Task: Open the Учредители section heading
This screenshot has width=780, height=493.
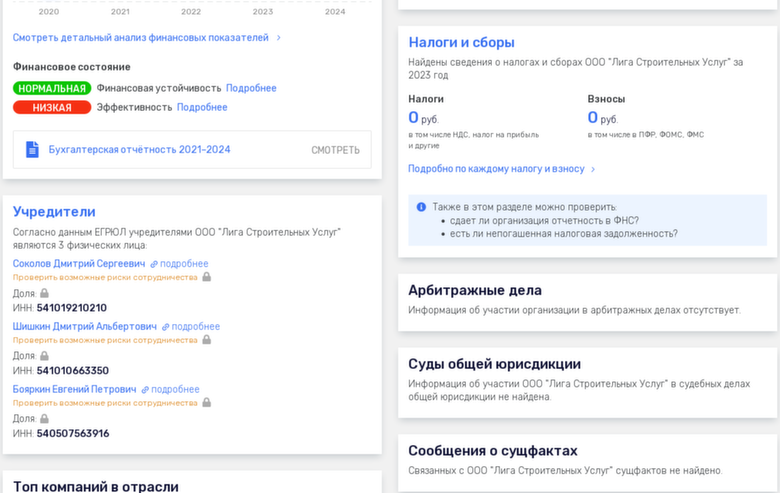Action: pos(54,212)
